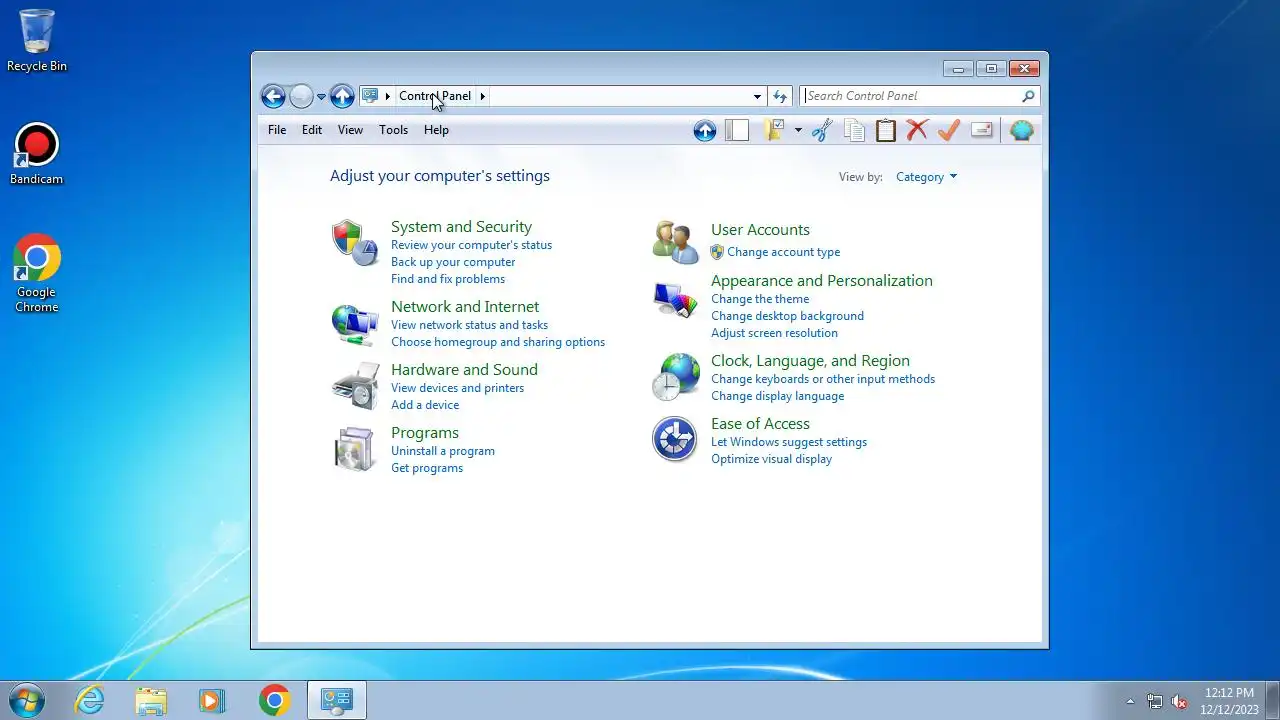Click Adjust screen resolution link

pyautogui.click(x=774, y=333)
